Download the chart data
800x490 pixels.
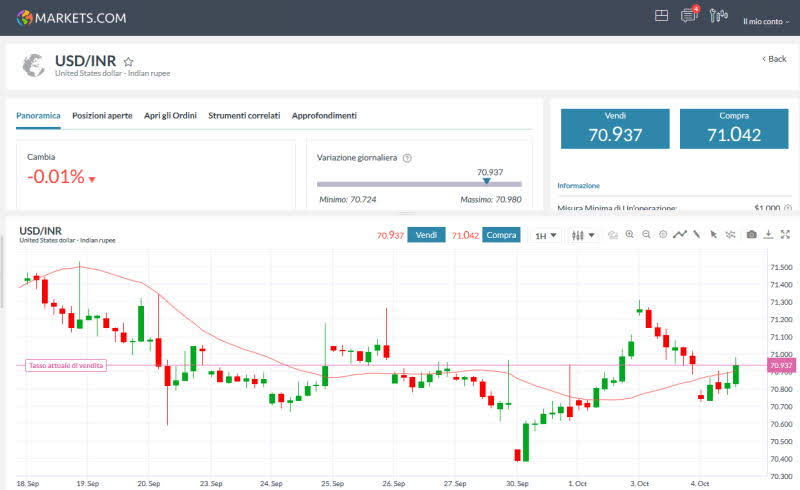[x=768, y=235]
